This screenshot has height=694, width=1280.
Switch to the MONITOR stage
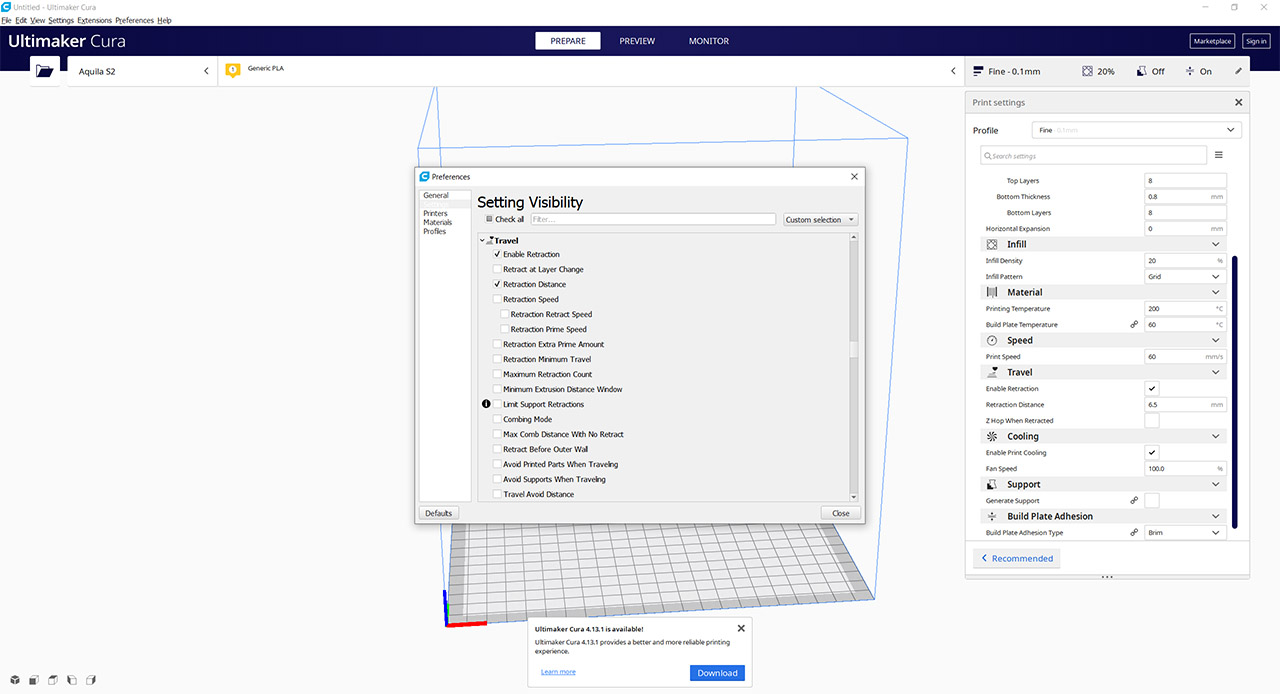[709, 41]
